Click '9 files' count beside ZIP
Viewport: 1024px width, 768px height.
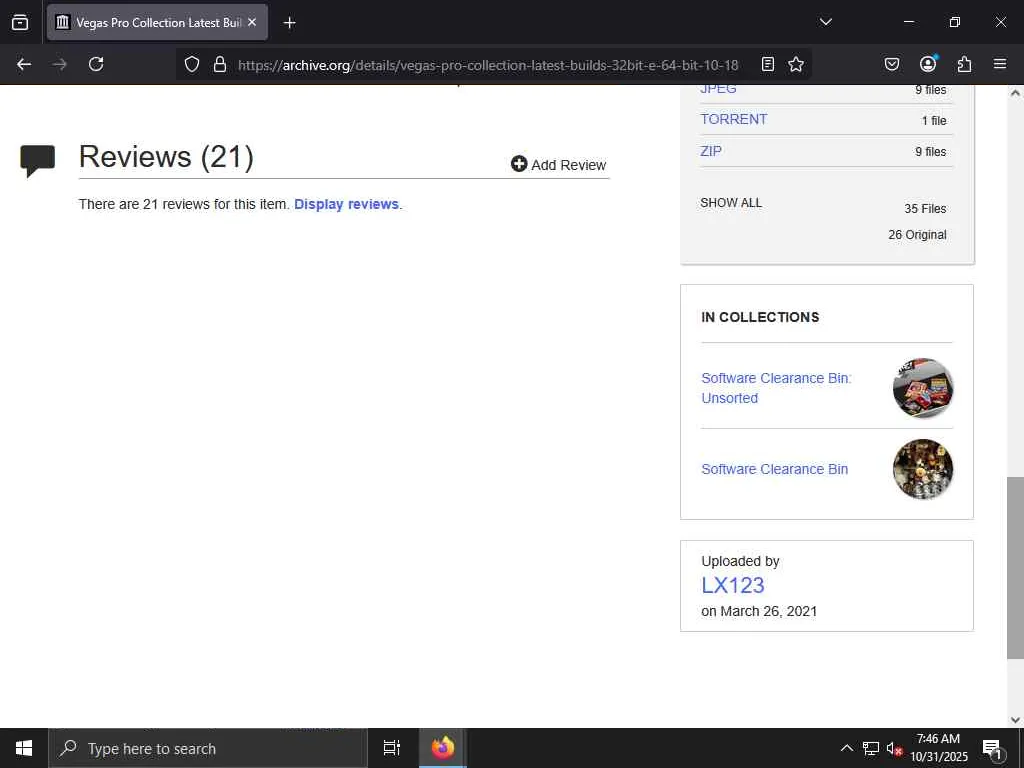click(x=931, y=152)
